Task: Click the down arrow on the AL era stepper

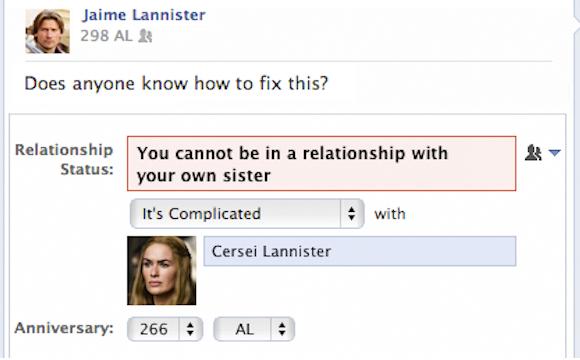Action: point(282,333)
